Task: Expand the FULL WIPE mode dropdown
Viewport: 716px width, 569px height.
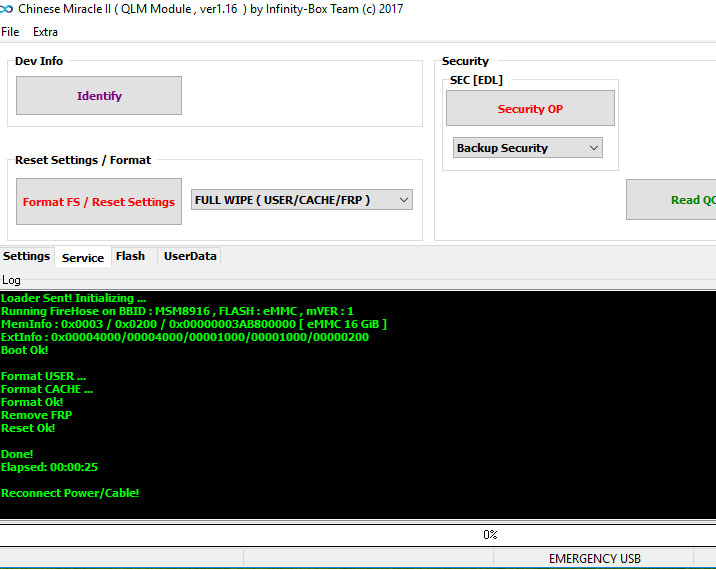Action: point(301,200)
